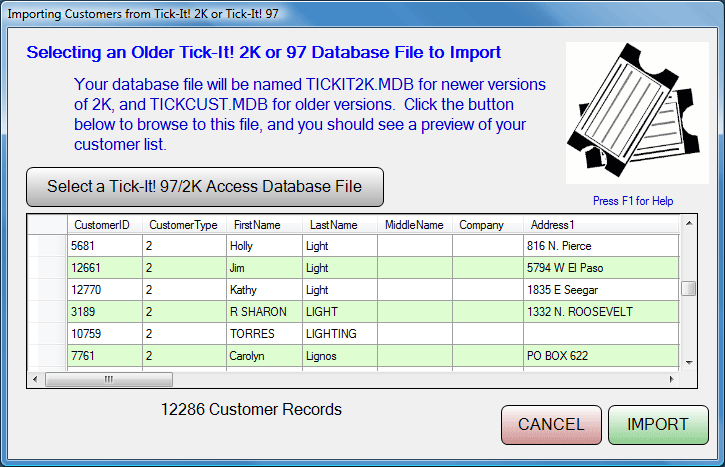Click the '12286 Customer Records' label
The width and height of the screenshot is (725, 467).
(x=251, y=410)
